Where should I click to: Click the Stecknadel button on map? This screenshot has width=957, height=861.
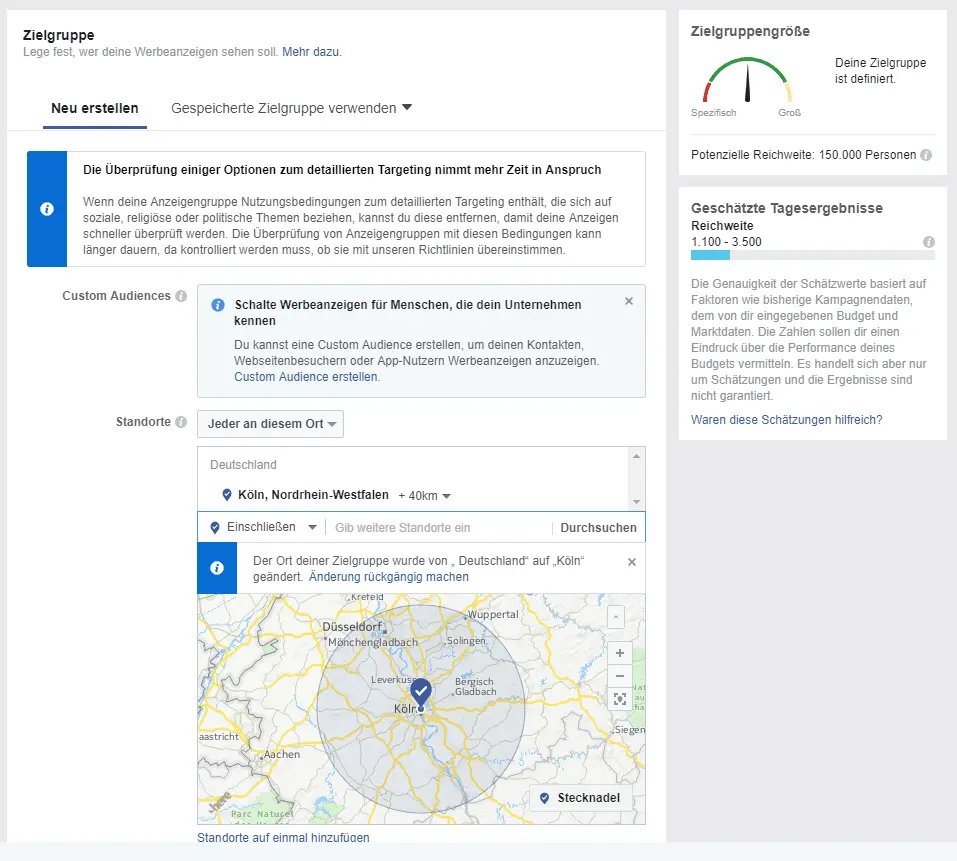coord(580,798)
